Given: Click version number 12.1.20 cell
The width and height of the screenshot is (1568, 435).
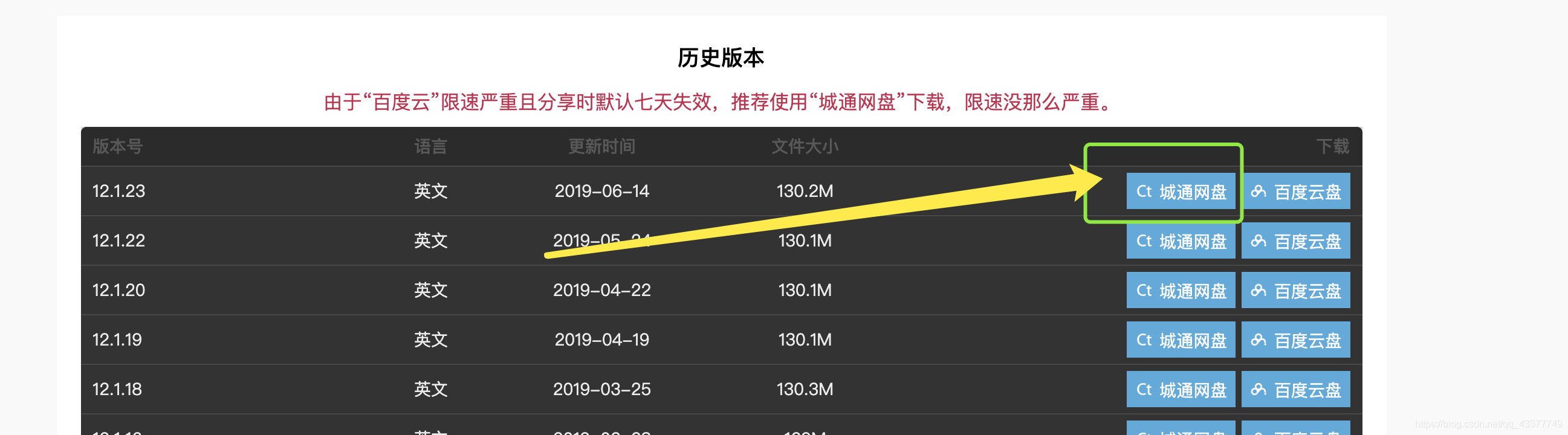Looking at the screenshot, I should 118,290.
